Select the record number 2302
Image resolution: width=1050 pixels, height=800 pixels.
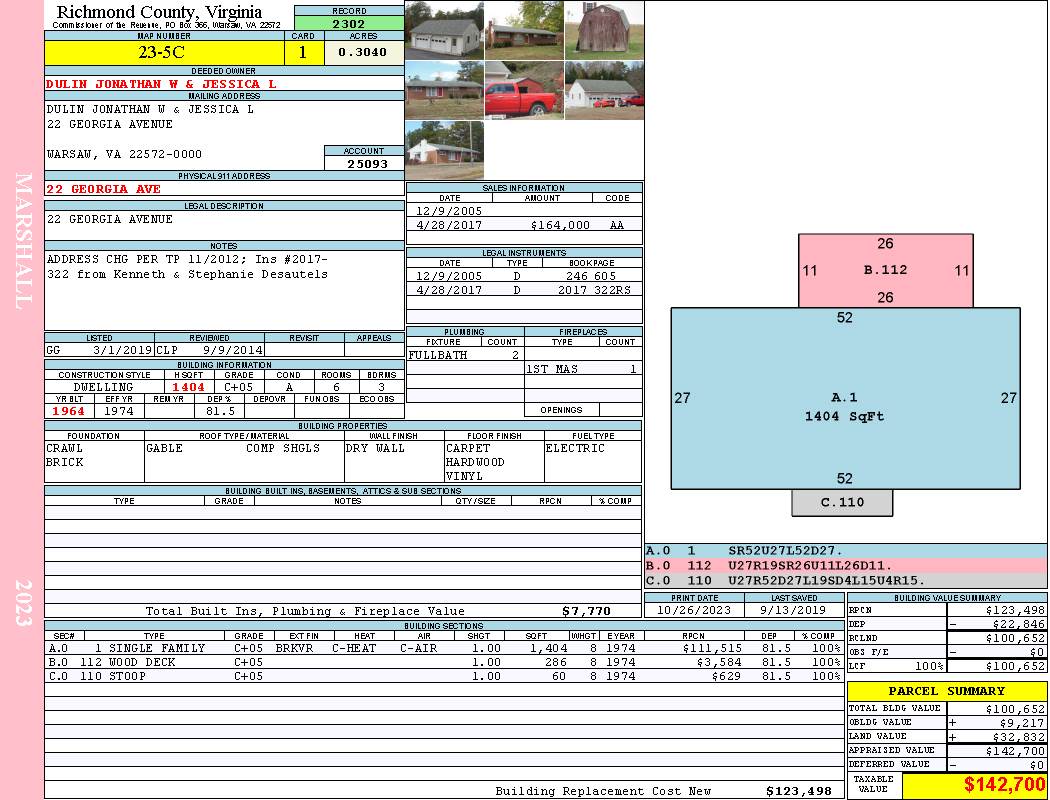[x=349, y=23]
